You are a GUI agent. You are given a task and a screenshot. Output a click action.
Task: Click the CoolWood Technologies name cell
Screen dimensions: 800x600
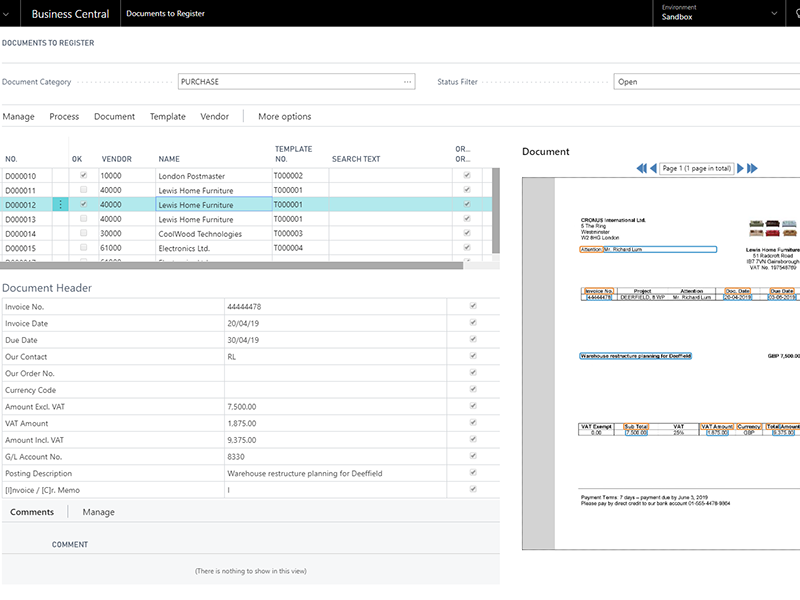tap(214, 234)
